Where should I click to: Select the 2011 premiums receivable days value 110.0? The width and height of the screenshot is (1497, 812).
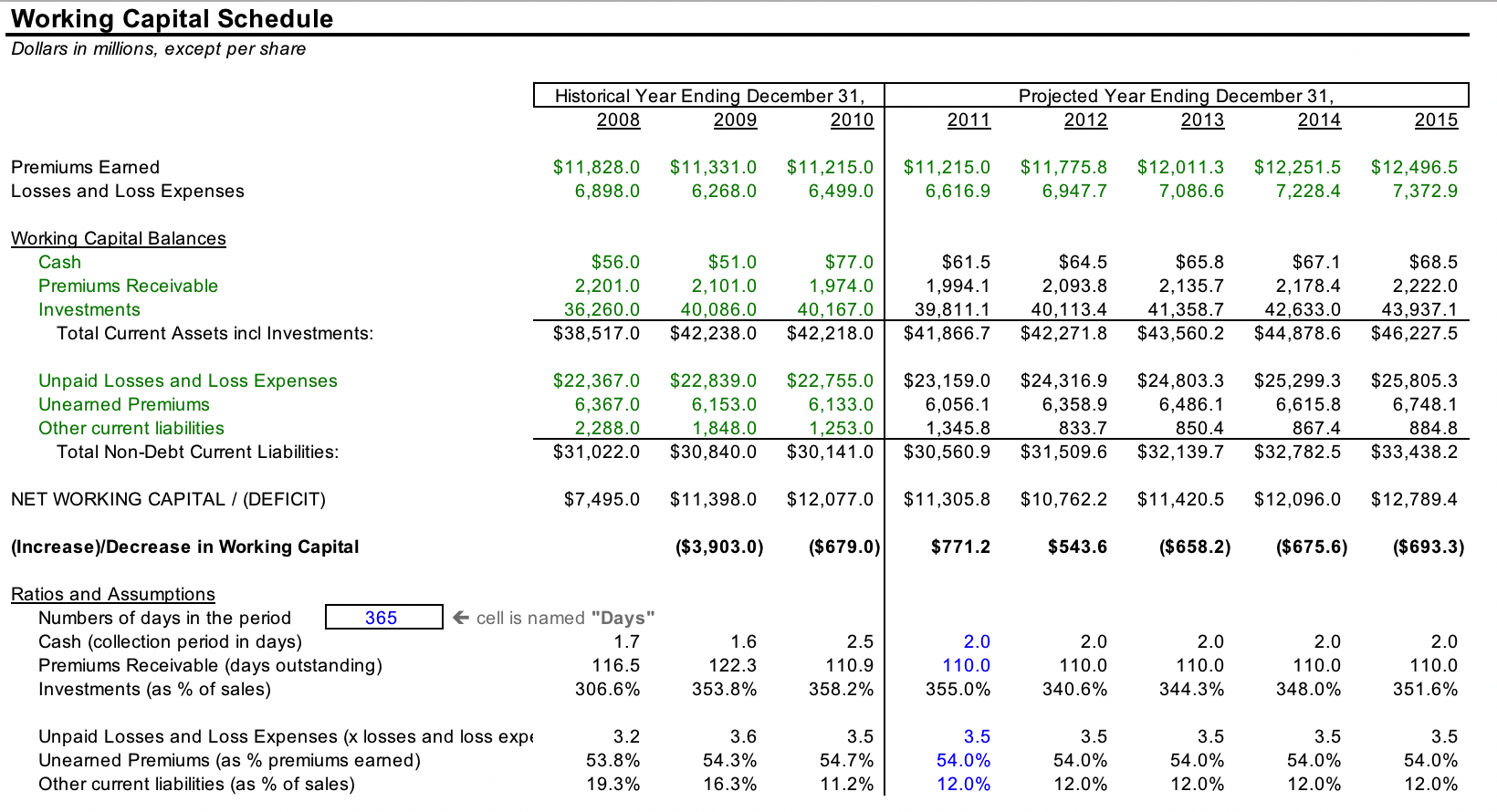coord(966,665)
